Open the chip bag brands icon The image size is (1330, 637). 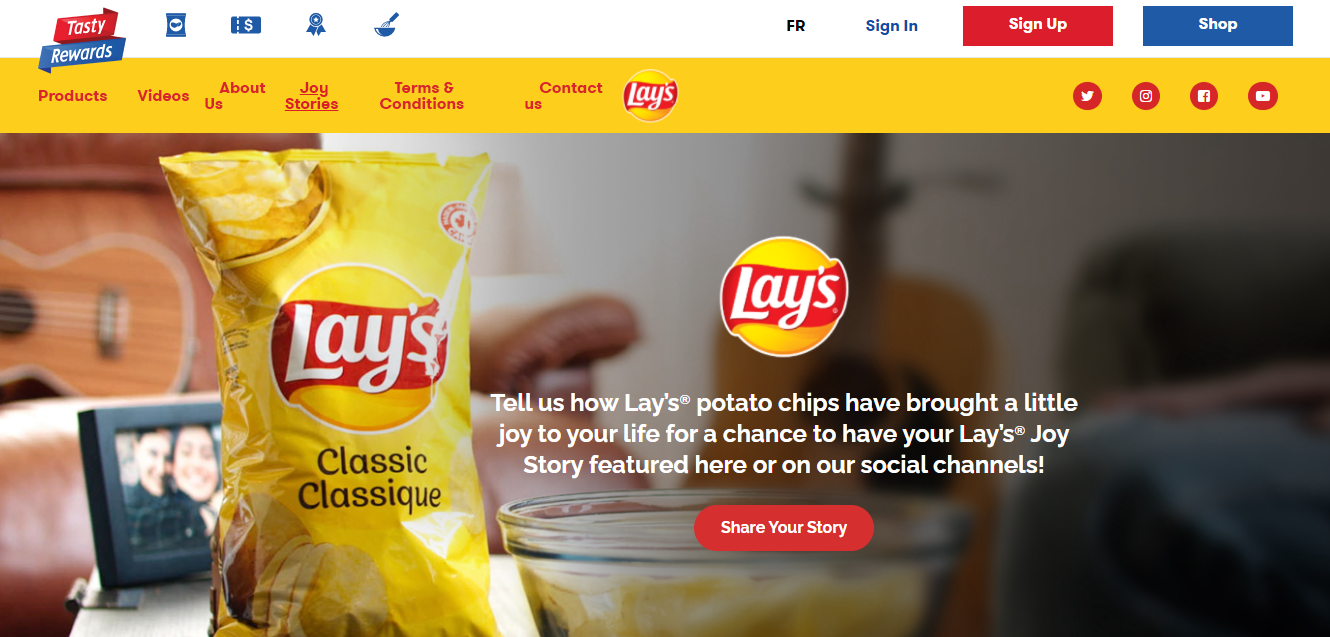point(176,24)
